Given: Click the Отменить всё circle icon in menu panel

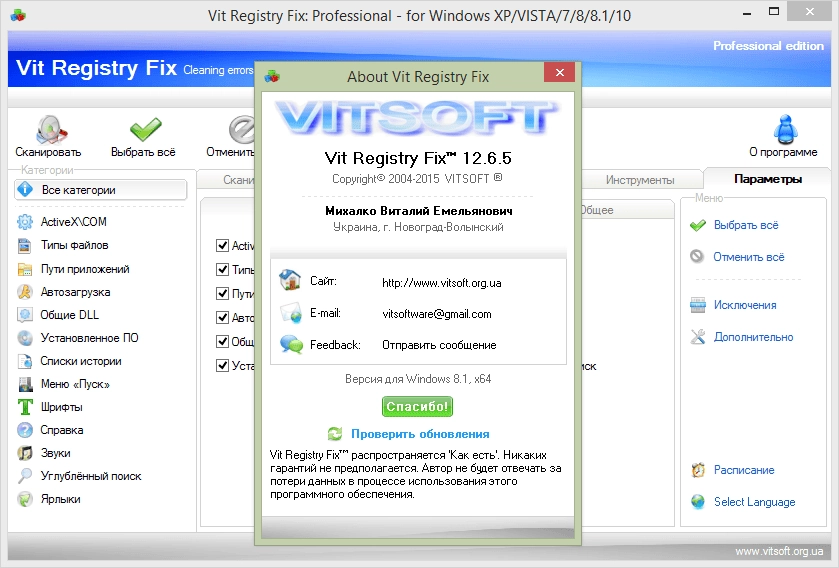Looking at the screenshot, I should point(697,256).
